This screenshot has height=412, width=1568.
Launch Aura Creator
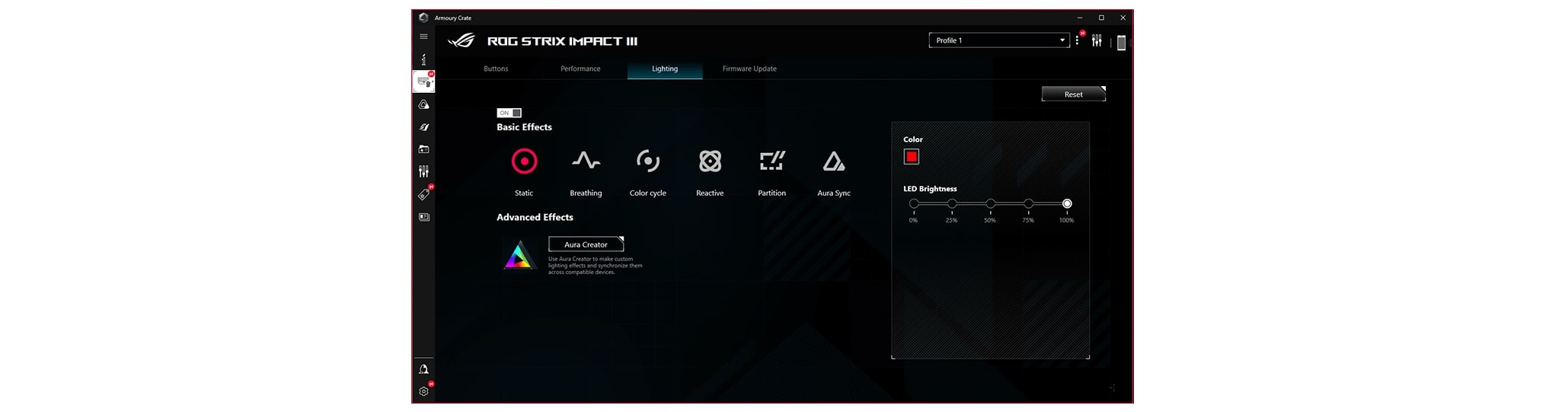click(x=586, y=244)
